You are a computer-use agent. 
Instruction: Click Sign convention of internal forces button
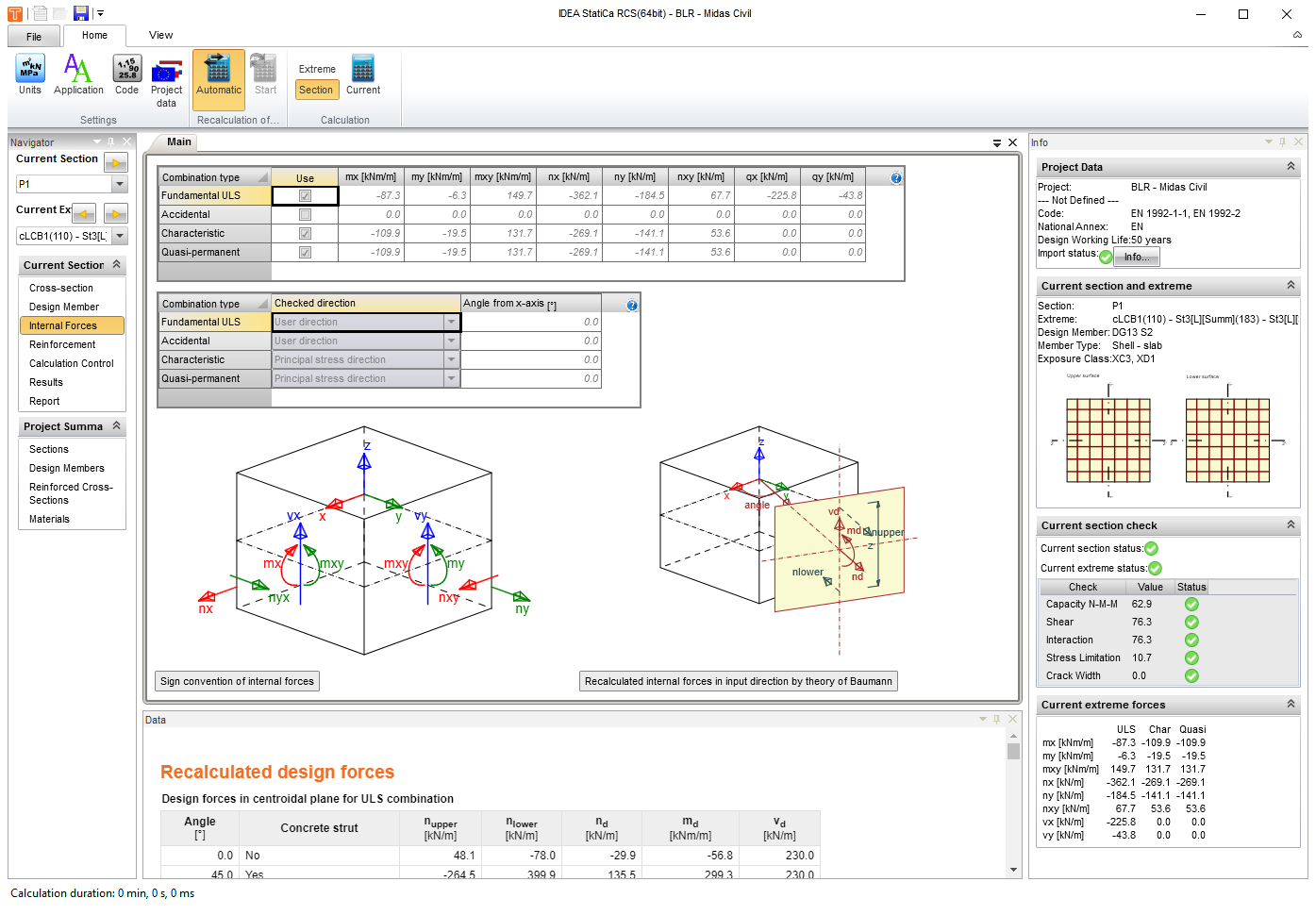[x=237, y=682]
